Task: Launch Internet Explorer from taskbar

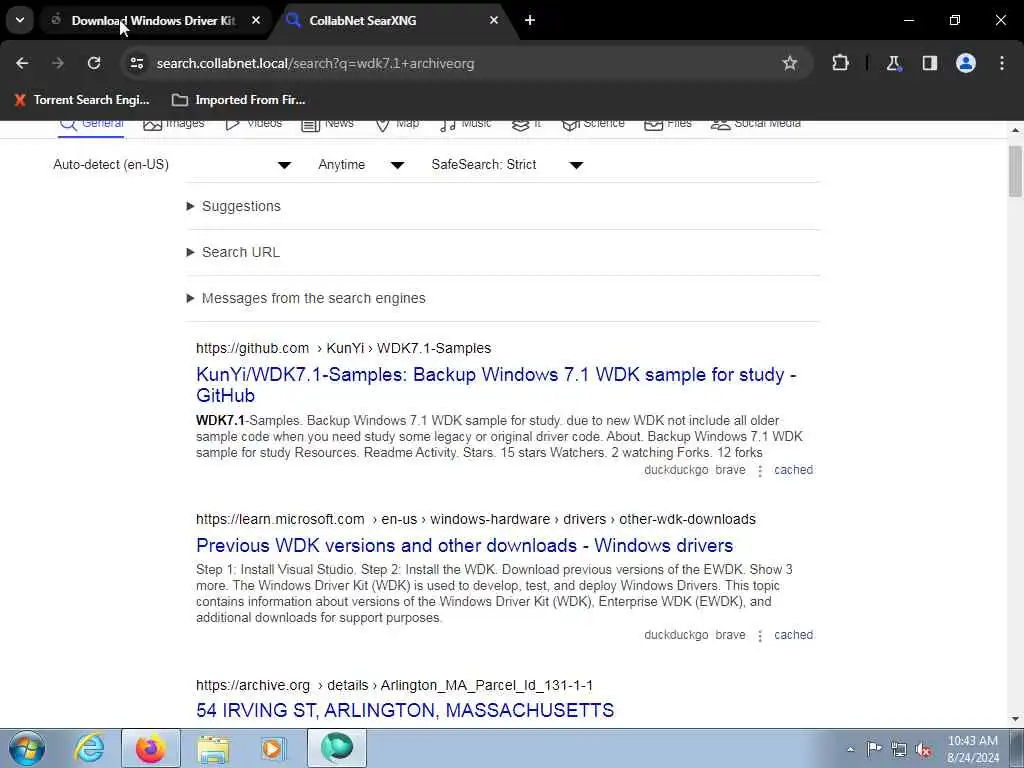Action: pos(89,748)
